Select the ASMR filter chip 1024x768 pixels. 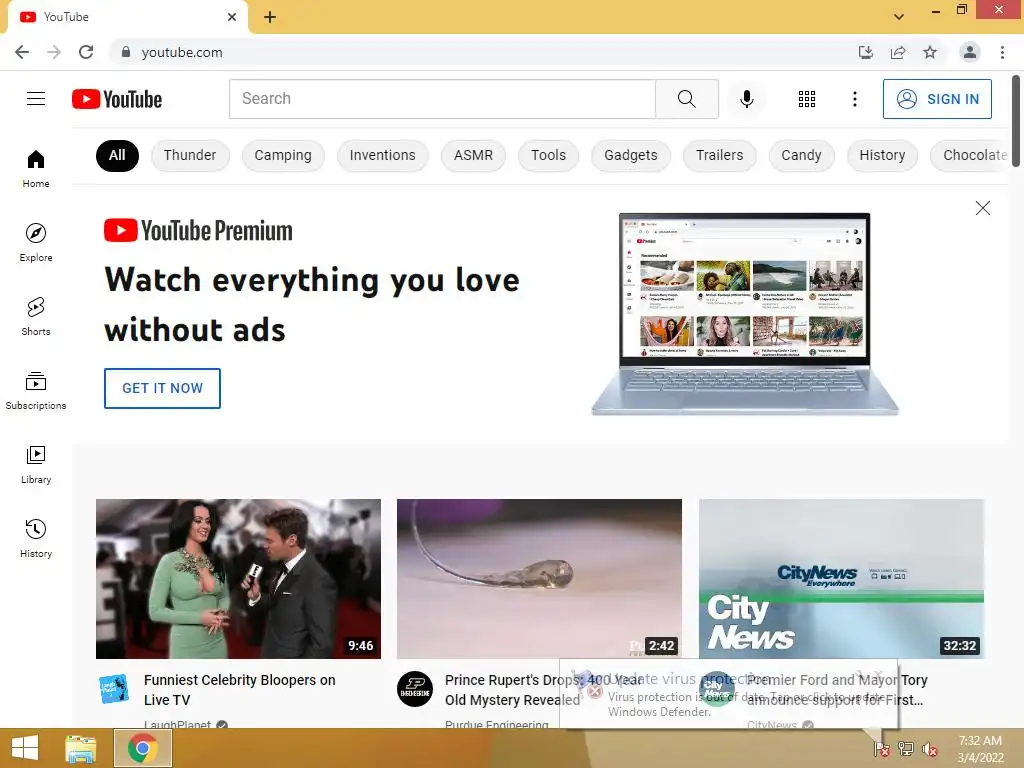[x=473, y=155]
